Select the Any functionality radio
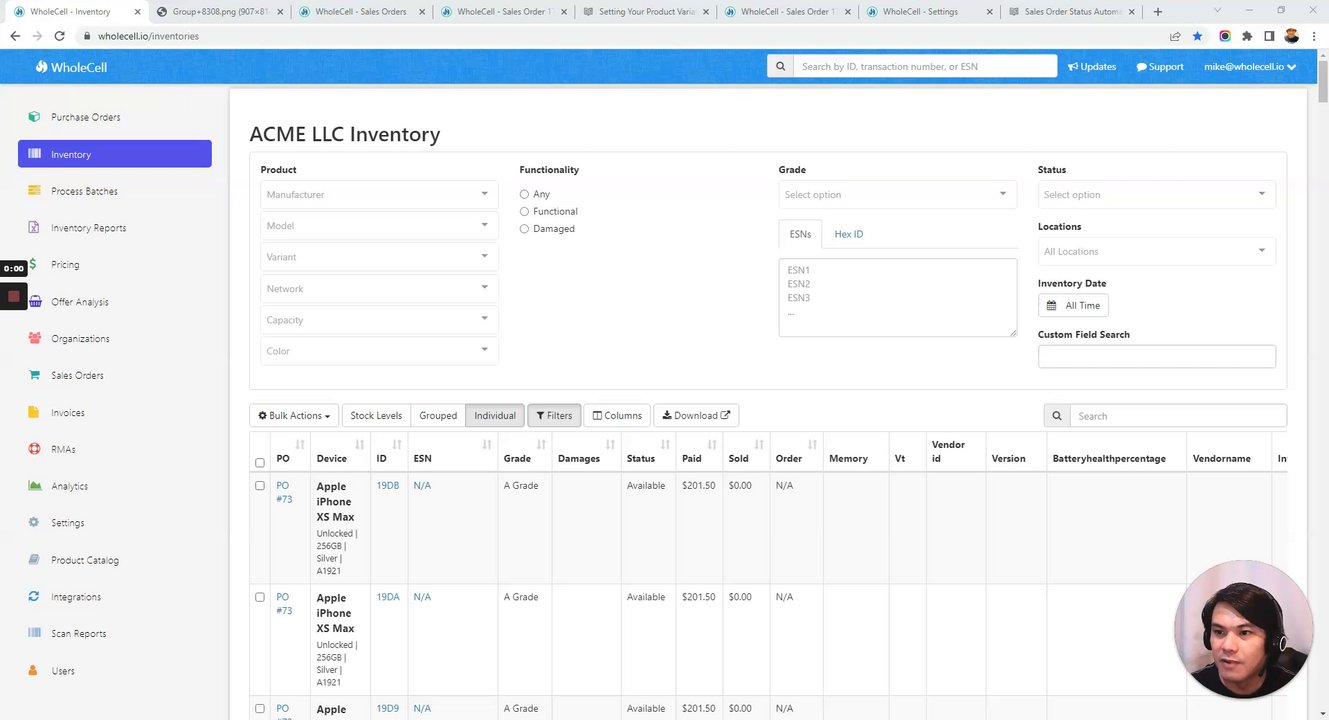This screenshot has width=1329, height=720. pyautogui.click(x=524, y=194)
